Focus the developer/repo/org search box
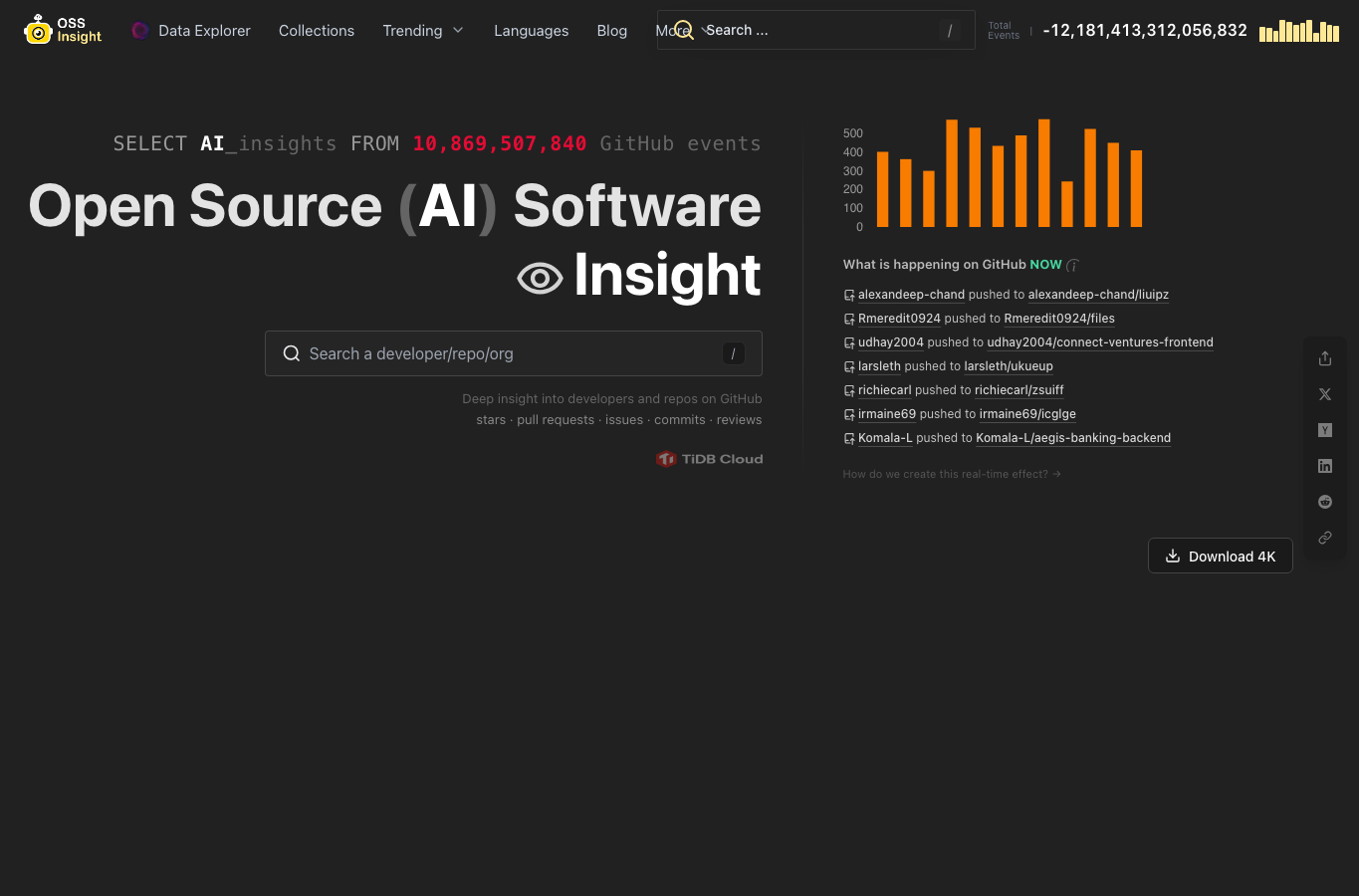Image resolution: width=1359 pixels, height=896 pixels. tap(514, 353)
